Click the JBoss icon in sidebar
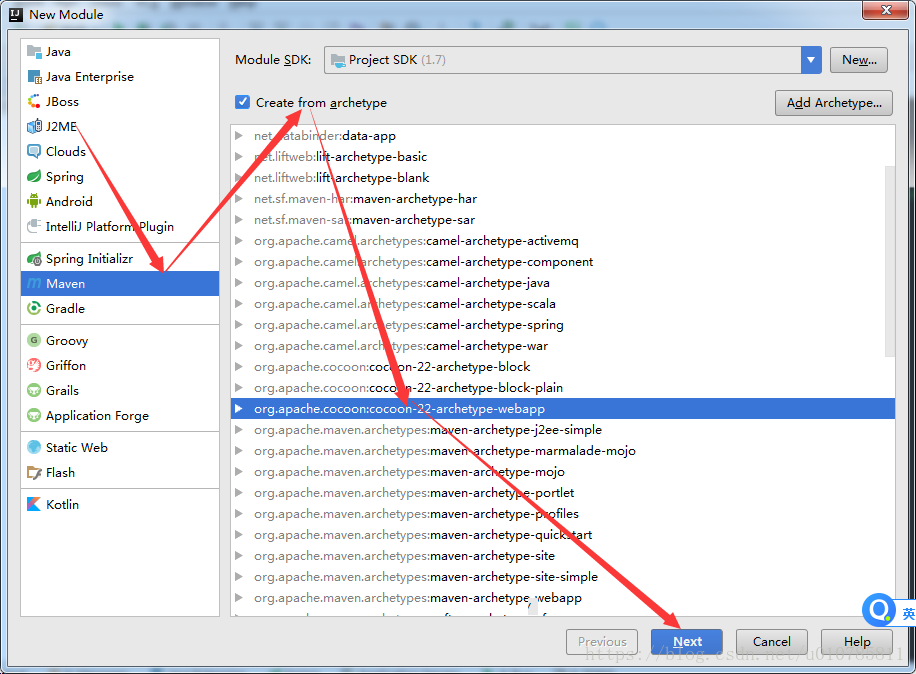Viewport: 916px width, 674px height. point(34,102)
